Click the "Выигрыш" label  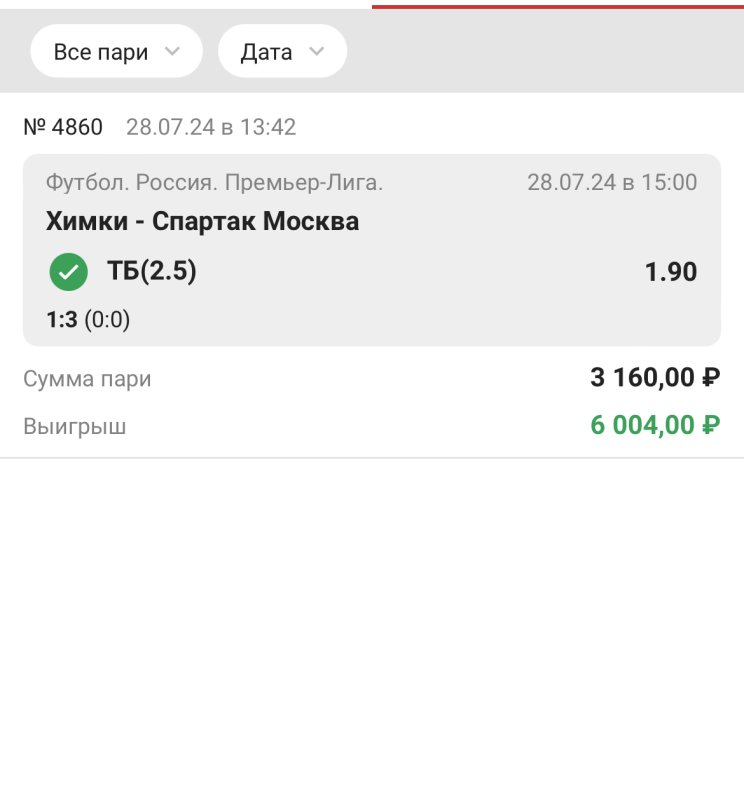(x=75, y=427)
